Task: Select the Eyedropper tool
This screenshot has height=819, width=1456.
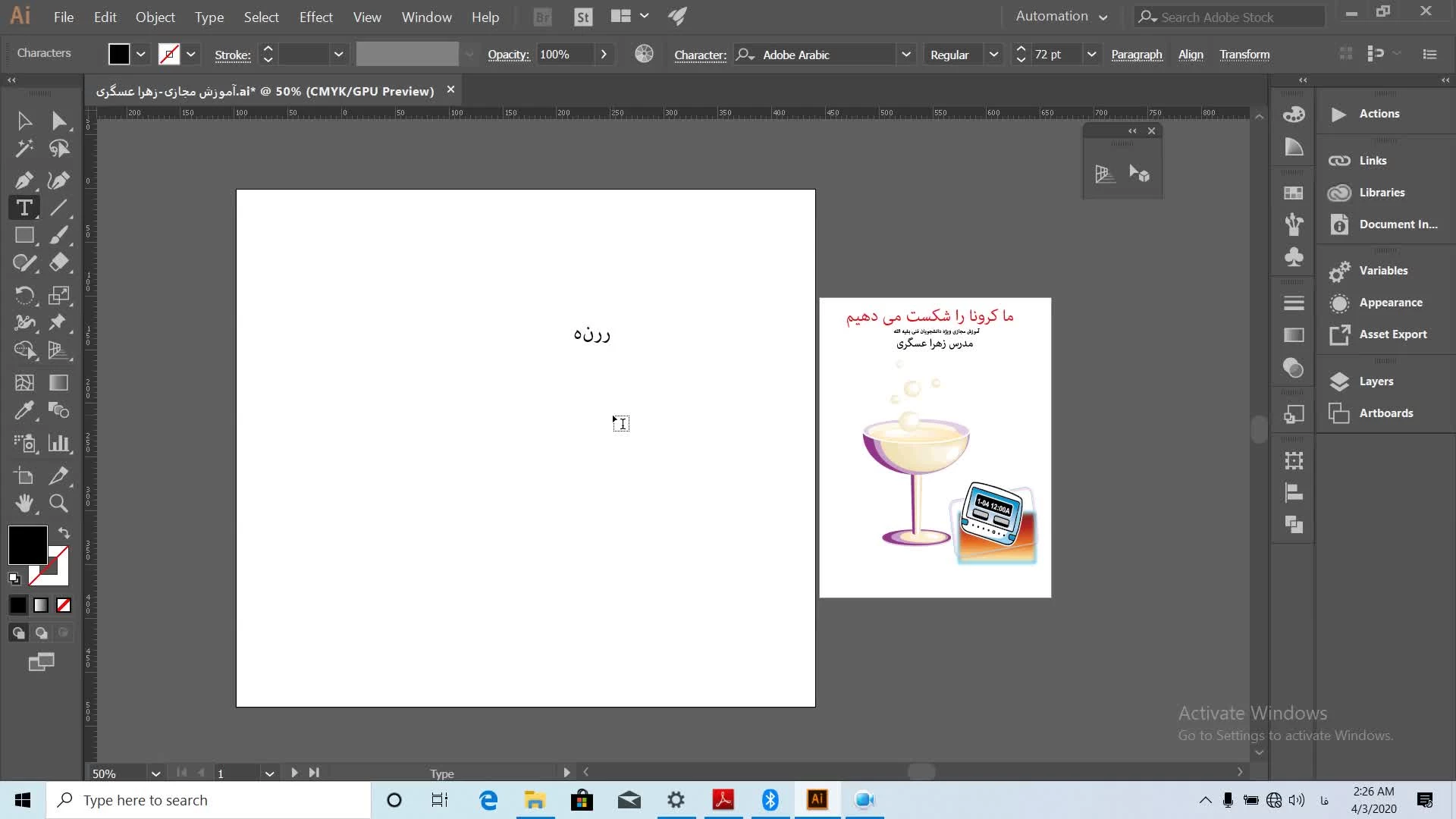Action: (24, 411)
